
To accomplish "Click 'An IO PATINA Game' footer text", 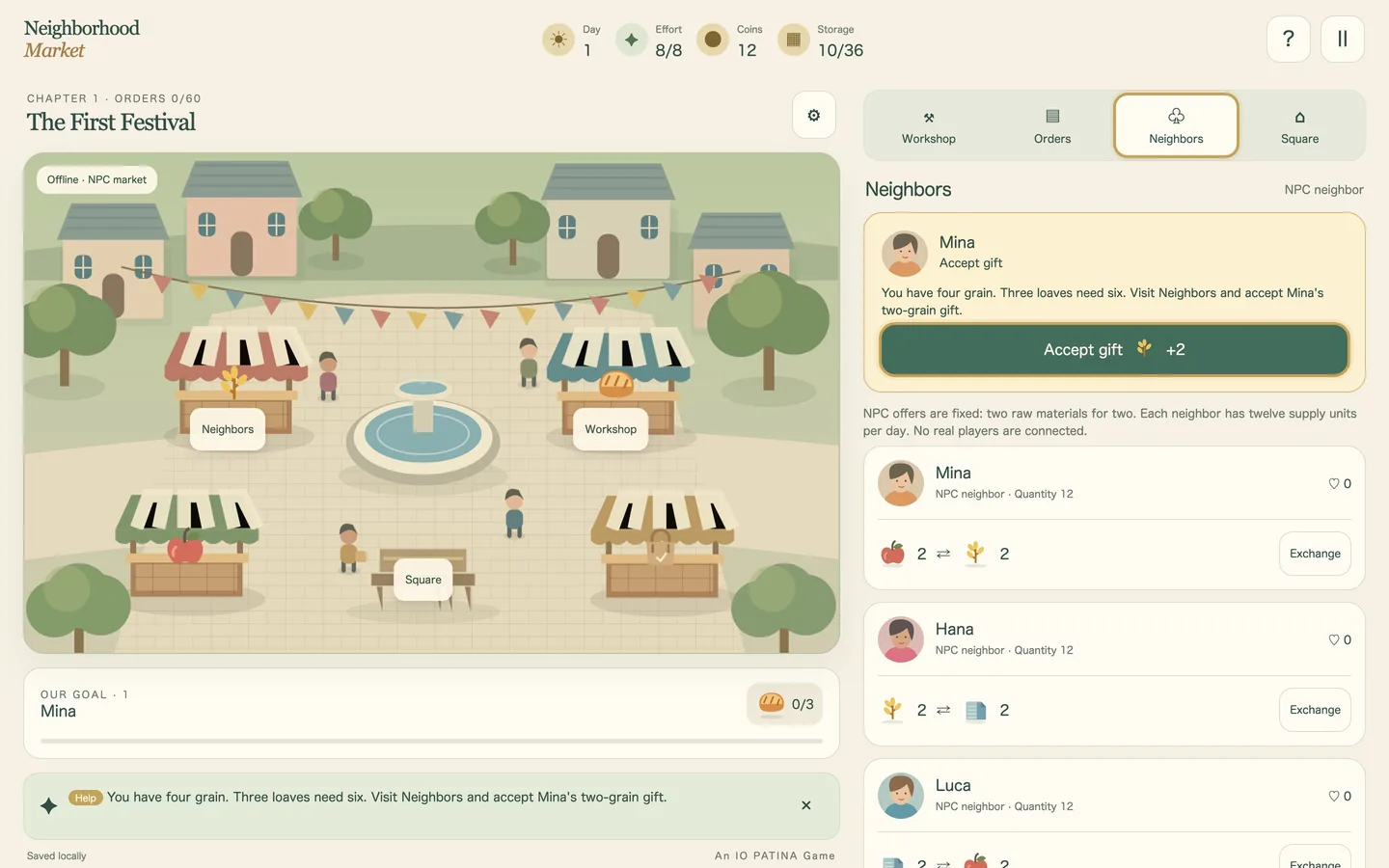I will [775, 856].
